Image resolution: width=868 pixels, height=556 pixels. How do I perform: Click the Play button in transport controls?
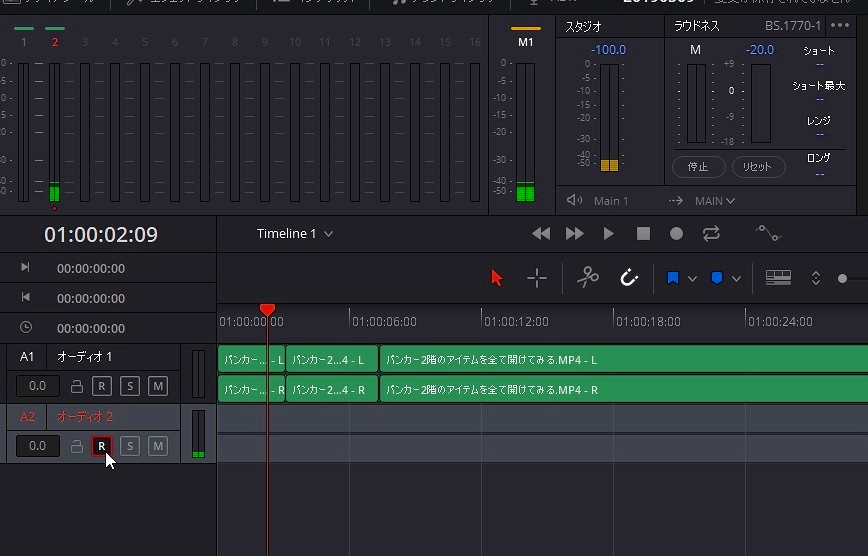[x=608, y=233]
